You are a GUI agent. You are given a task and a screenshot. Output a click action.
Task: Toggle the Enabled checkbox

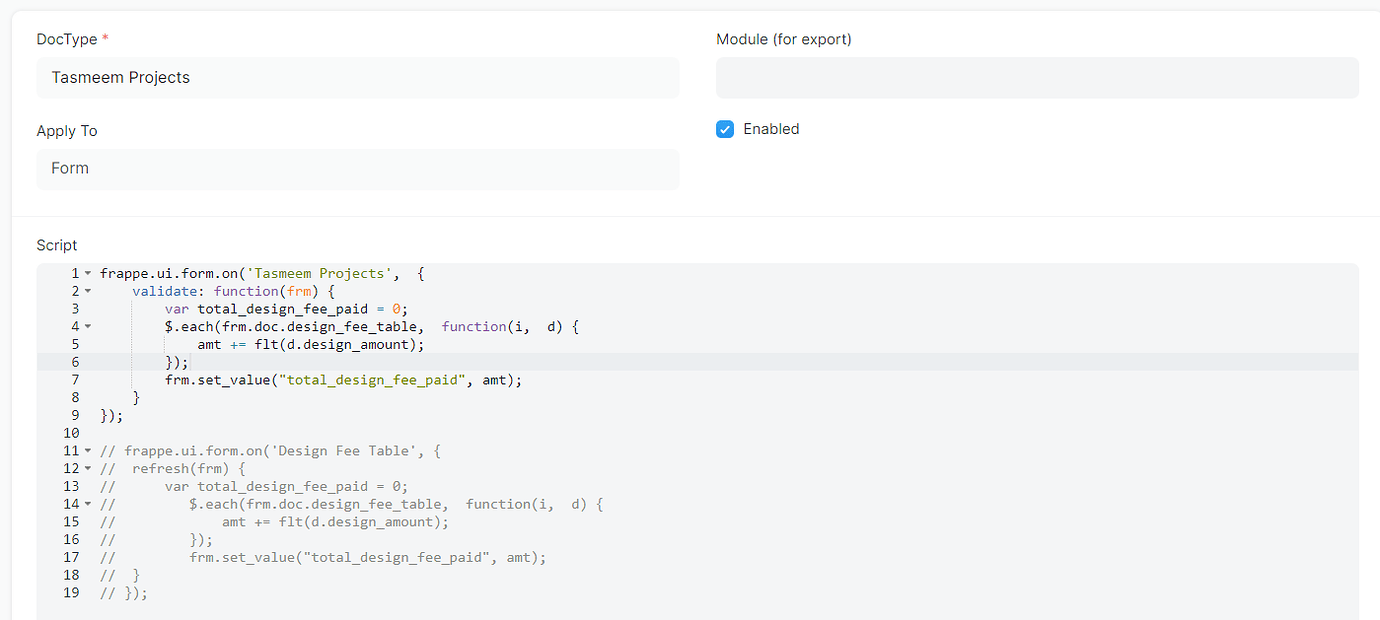tap(724, 129)
